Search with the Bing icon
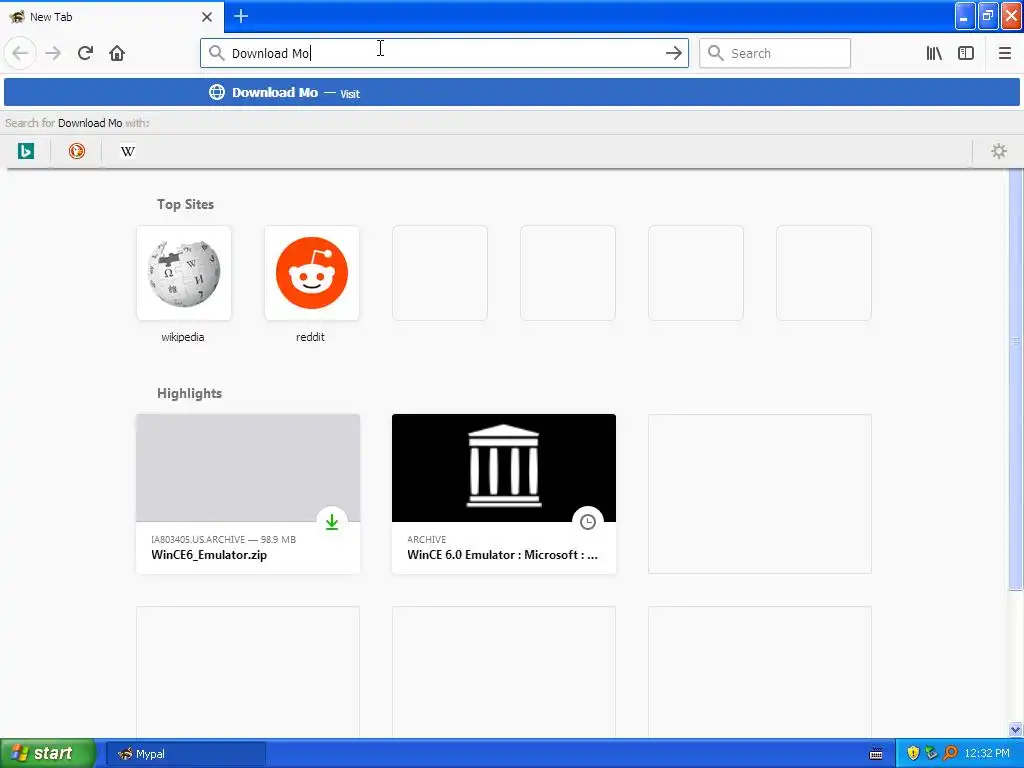 point(25,152)
